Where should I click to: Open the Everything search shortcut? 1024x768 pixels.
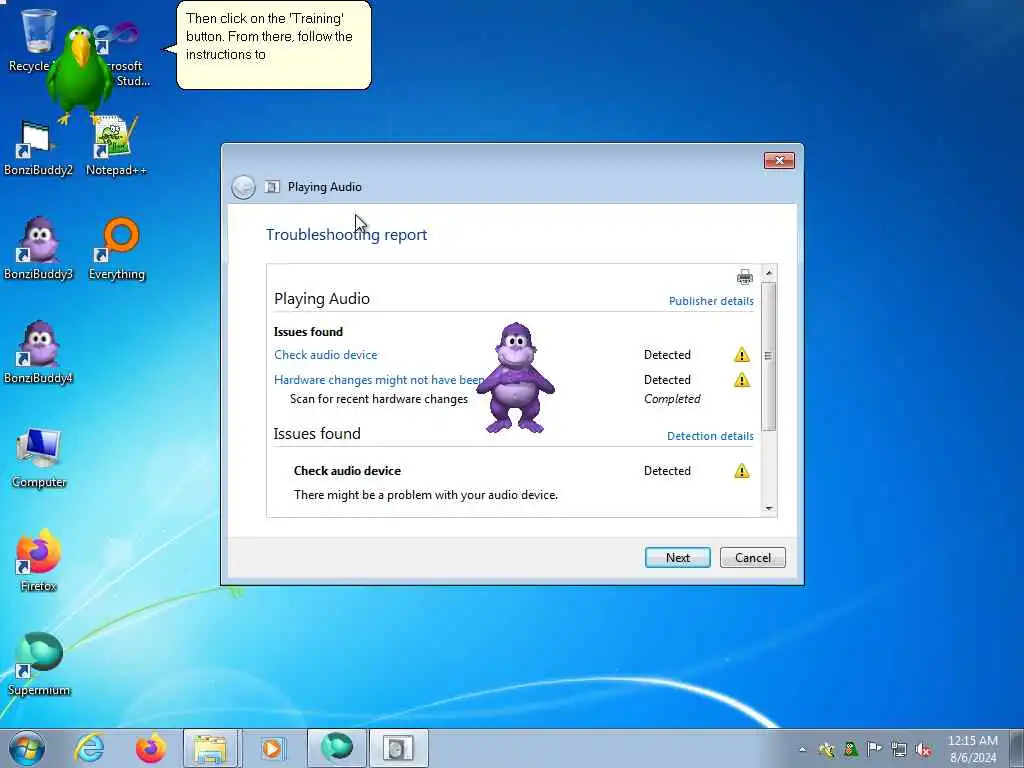point(117,249)
